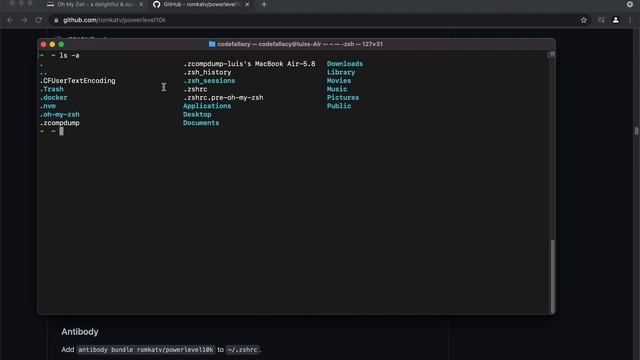640x360 pixels.
Task: Close the GitHub powerlevel10k tab
Action: pyautogui.click(x=247, y=4)
